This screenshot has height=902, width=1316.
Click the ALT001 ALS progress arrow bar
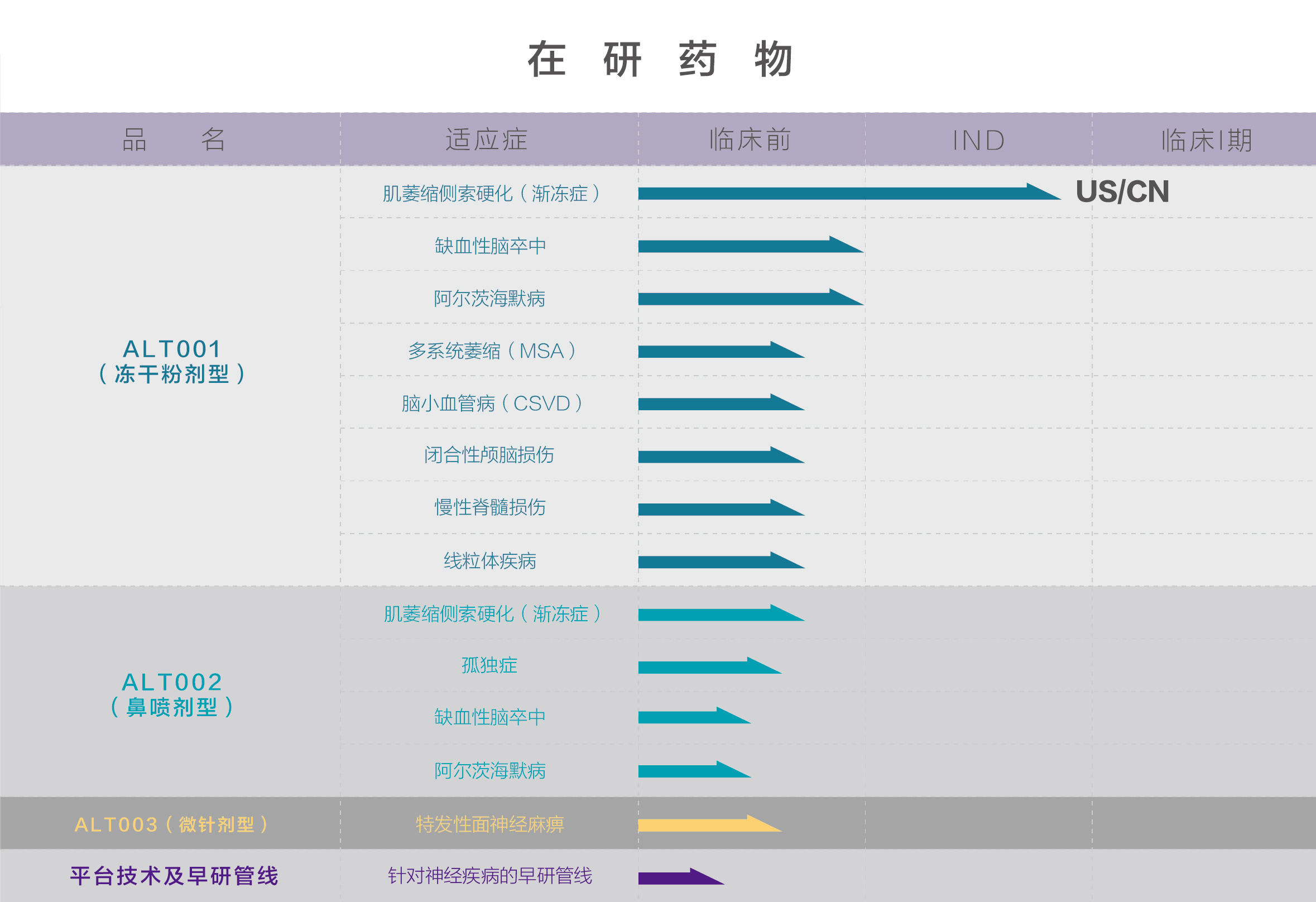point(838,194)
